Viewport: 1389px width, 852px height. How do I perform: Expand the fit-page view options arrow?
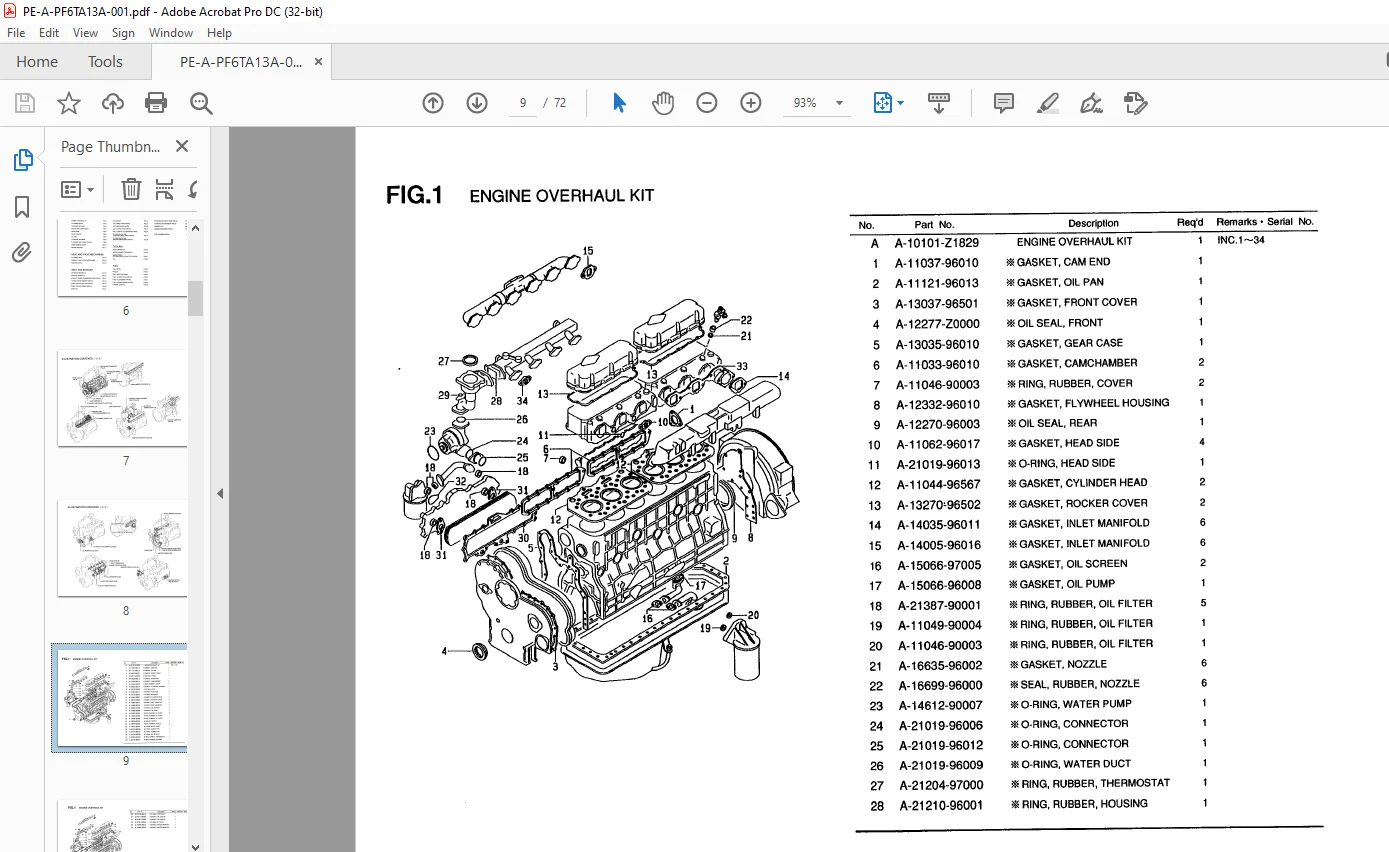point(901,103)
